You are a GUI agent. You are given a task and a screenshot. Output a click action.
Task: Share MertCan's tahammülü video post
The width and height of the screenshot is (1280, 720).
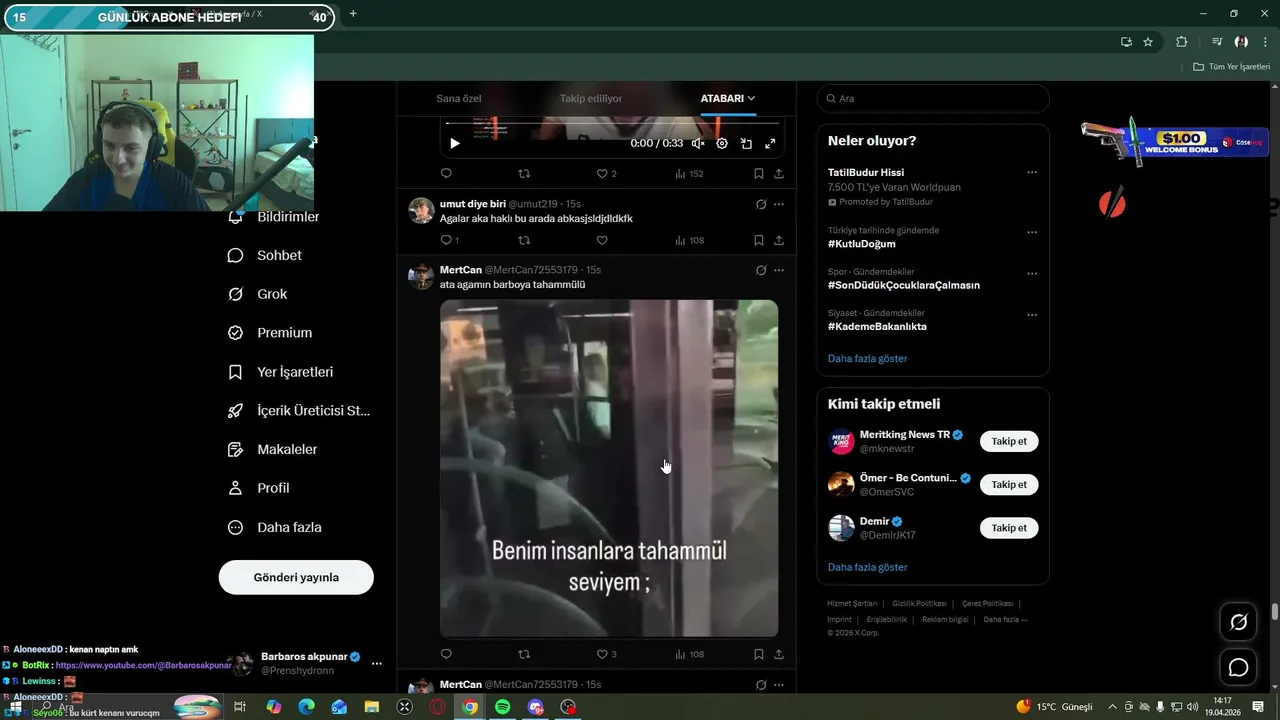779,654
